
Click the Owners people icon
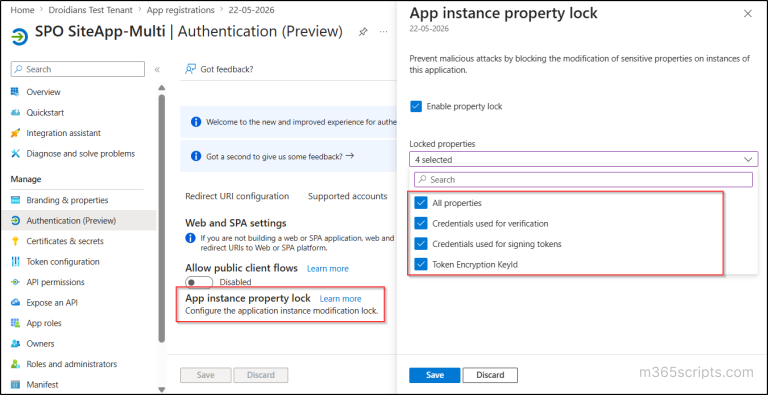click(15, 344)
